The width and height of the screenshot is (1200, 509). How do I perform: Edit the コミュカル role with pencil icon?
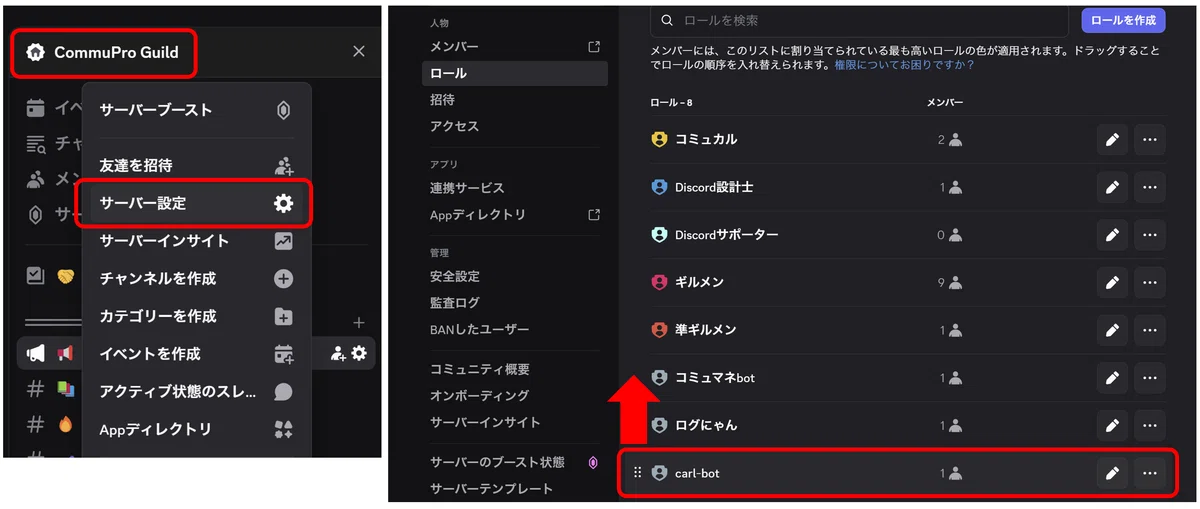[x=1111, y=140]
